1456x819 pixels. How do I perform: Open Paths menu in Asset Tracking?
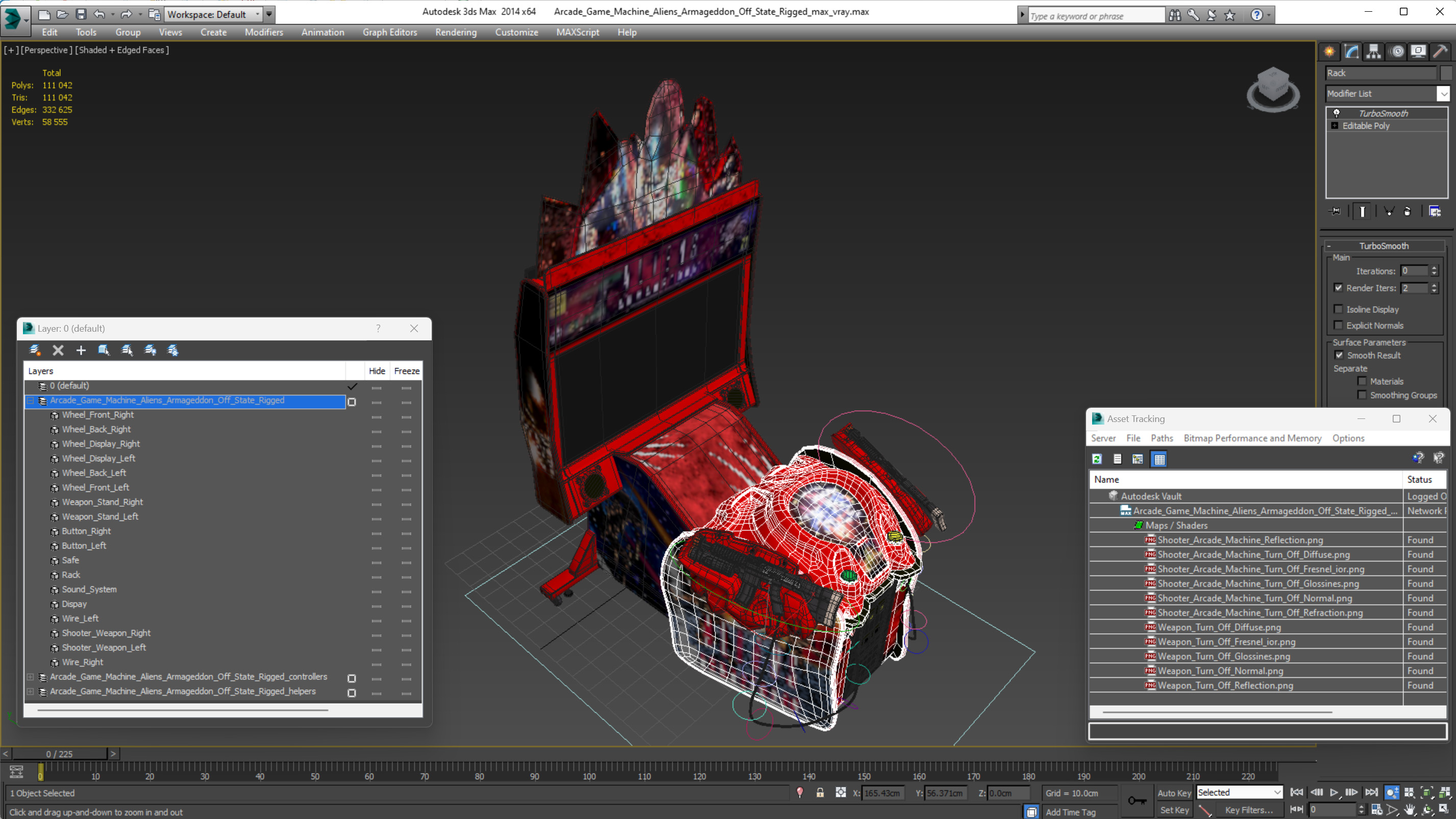pyautogui.click(x=1162, y=438)
